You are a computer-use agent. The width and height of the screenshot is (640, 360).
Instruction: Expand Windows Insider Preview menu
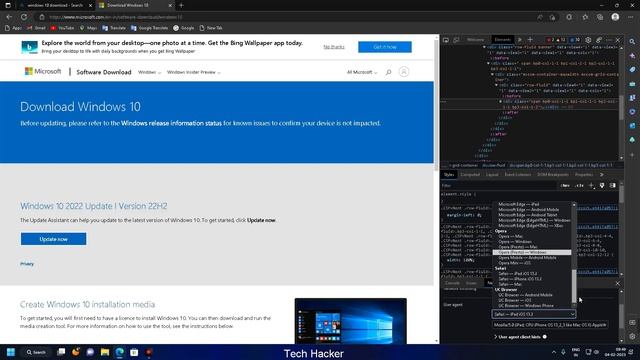point(194,72)
